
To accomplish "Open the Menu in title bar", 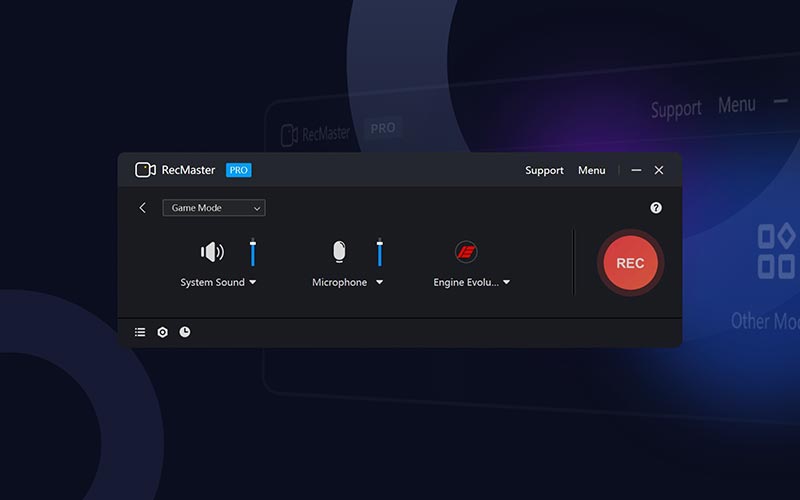I will point(591,170).
